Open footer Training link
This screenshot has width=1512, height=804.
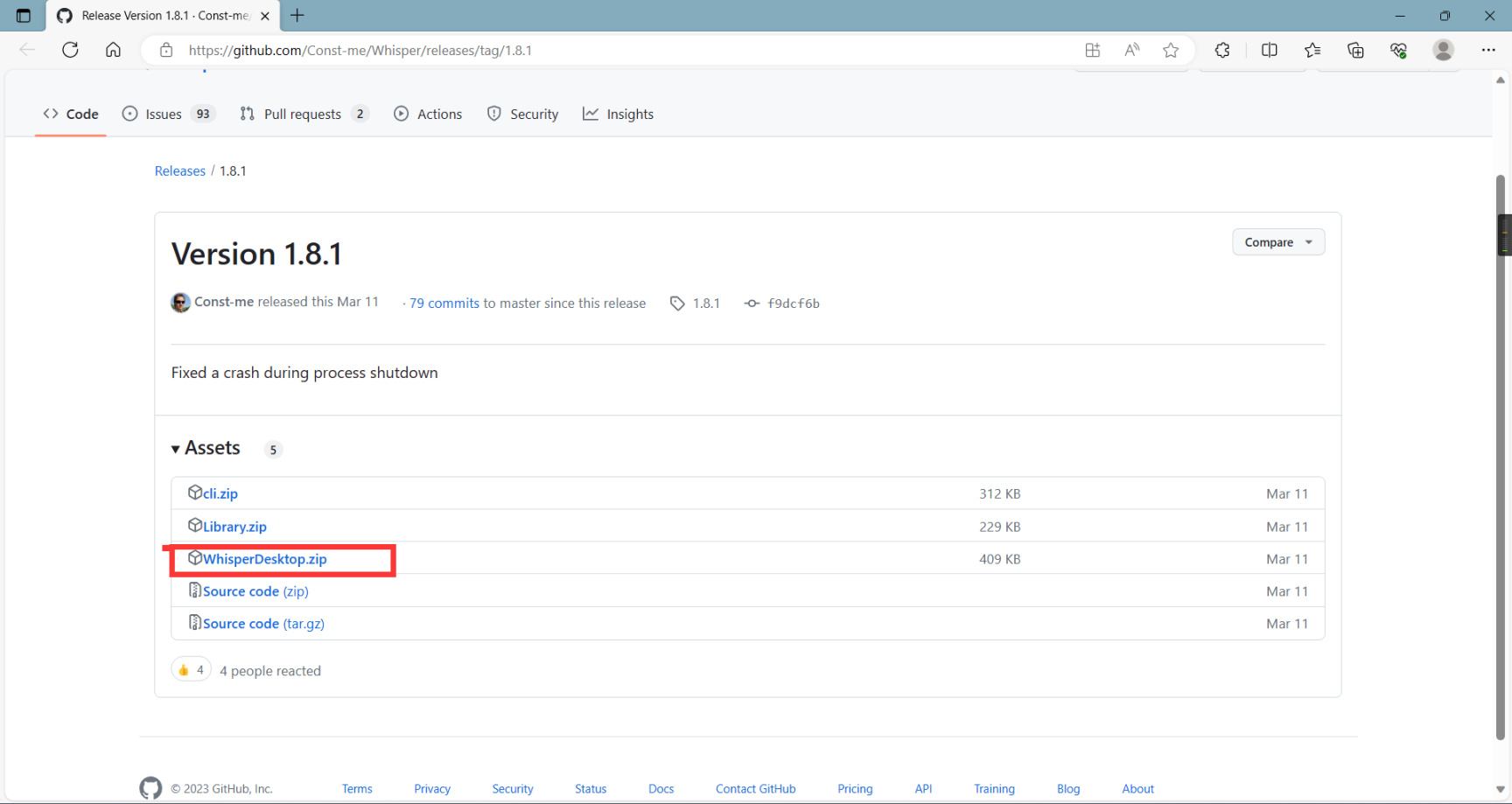click(995, 789)
